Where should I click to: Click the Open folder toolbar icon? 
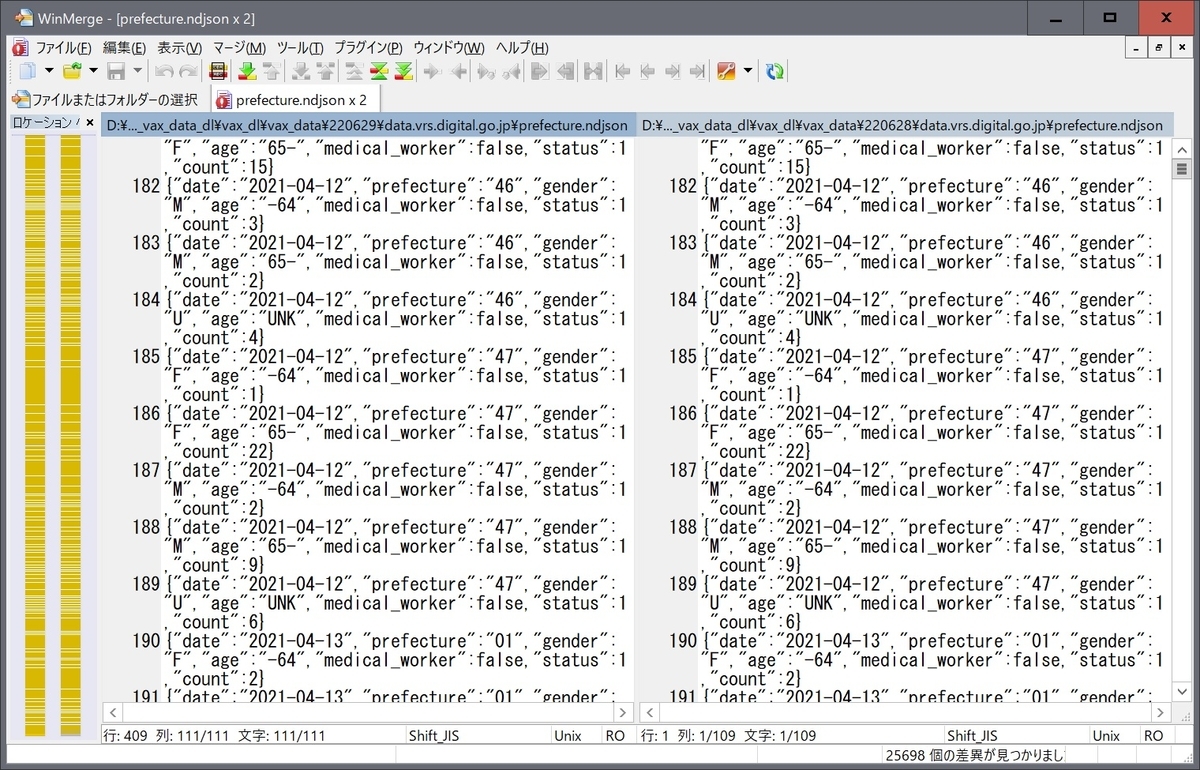coord(72,71)
